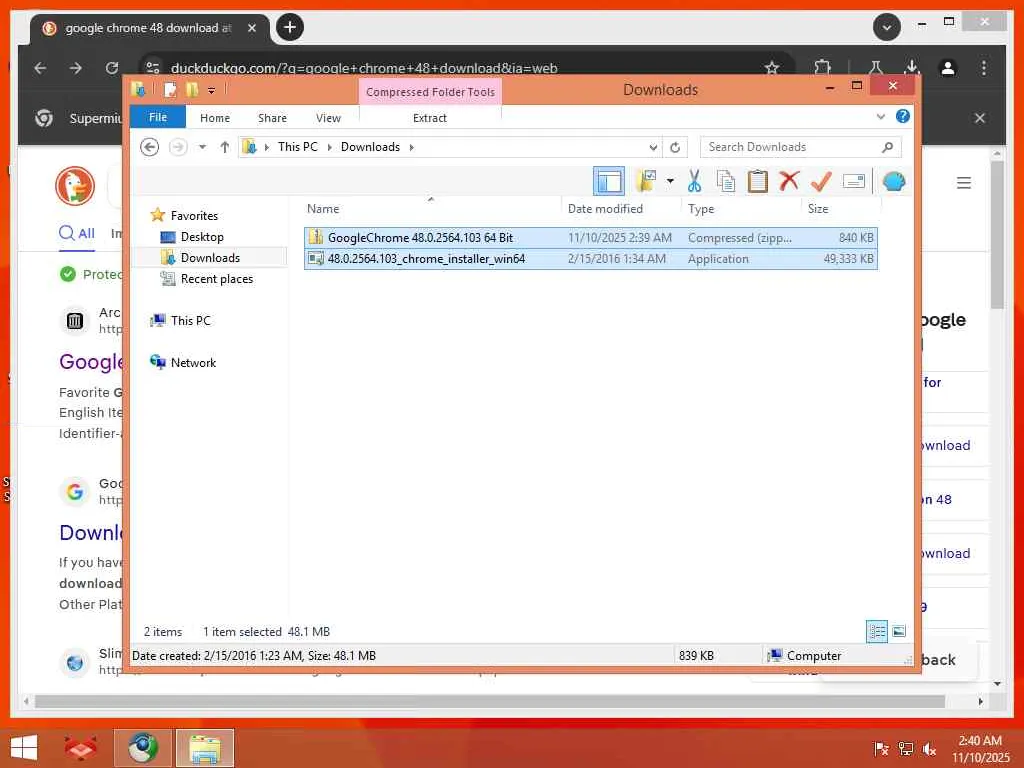
Task: Open the dropdown arrow beside folder options icon
Action: [x=670, y=181]
